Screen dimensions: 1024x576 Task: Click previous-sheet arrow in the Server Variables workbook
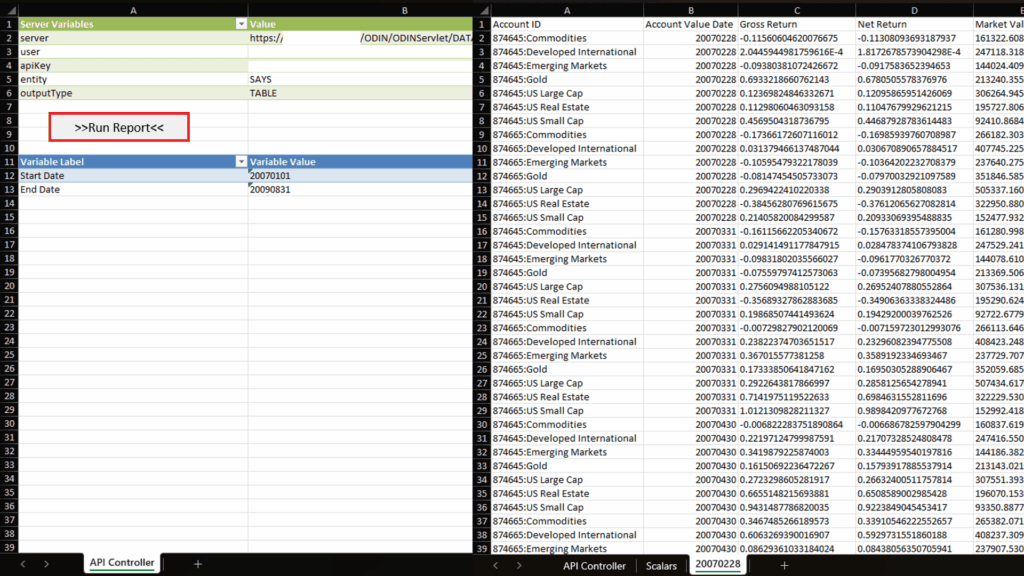coord(22,565)
